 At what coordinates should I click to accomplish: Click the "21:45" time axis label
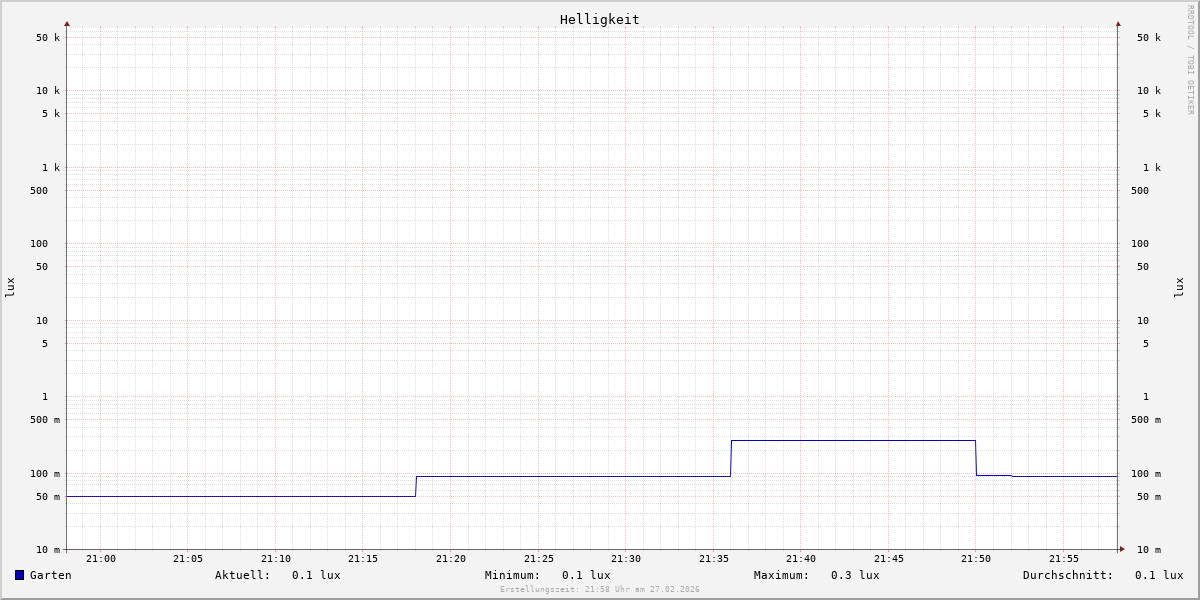[x=889, y=559]
